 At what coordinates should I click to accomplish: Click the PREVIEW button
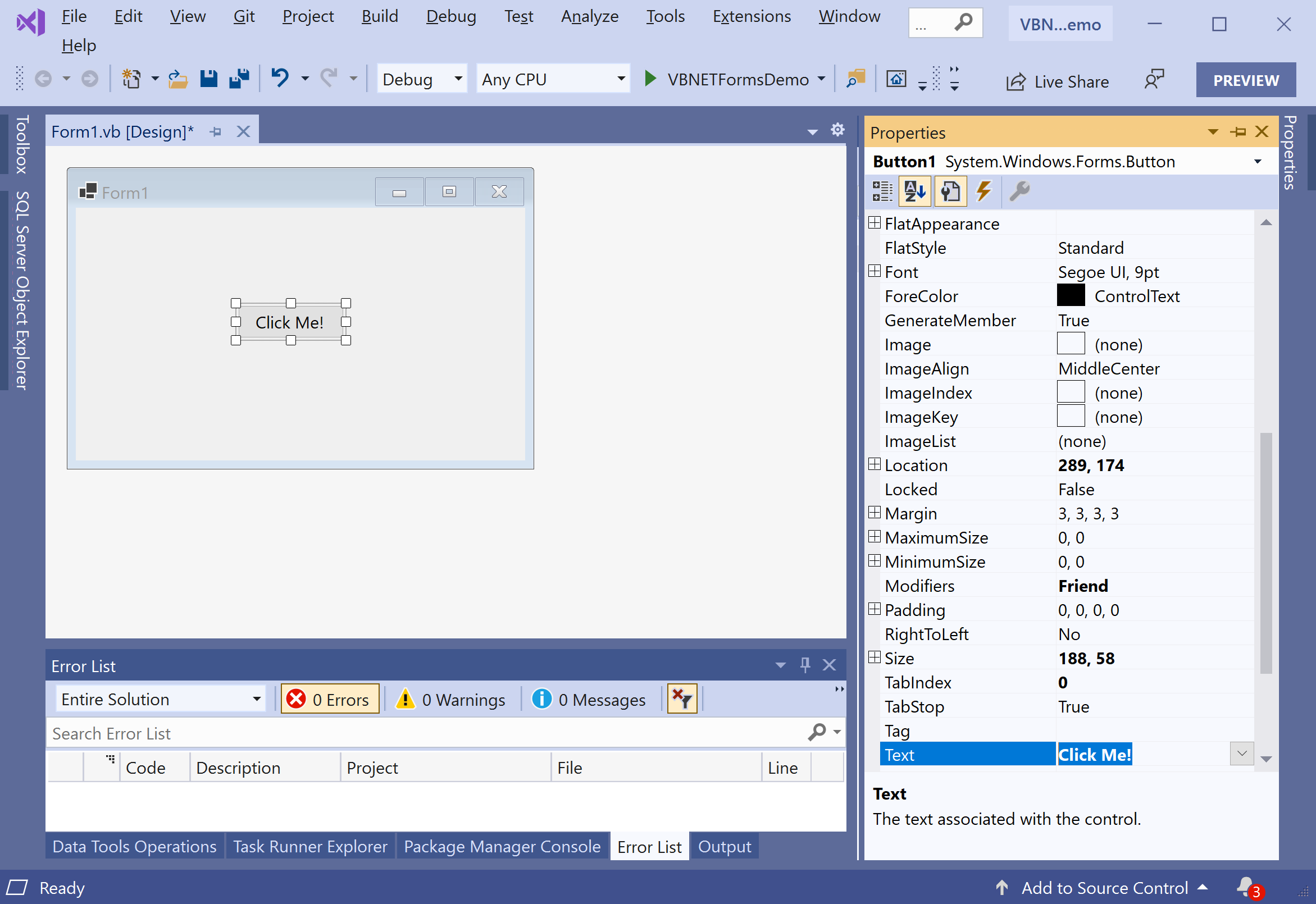coord(1245,80)
